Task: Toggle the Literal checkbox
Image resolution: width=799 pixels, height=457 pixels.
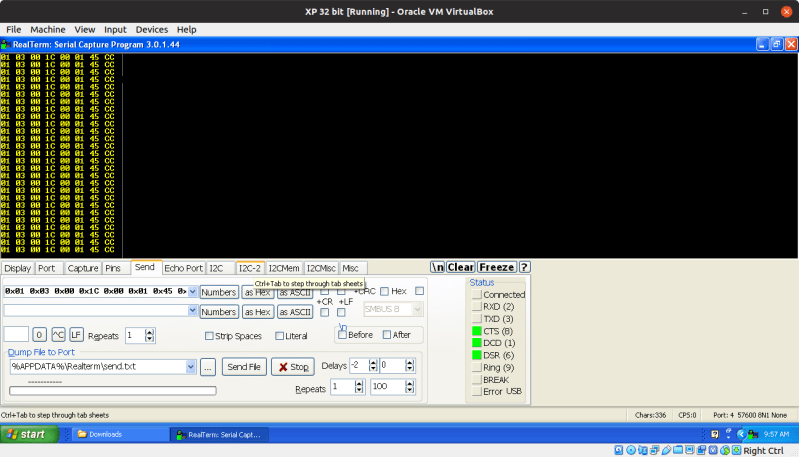Action: point(279,336)
